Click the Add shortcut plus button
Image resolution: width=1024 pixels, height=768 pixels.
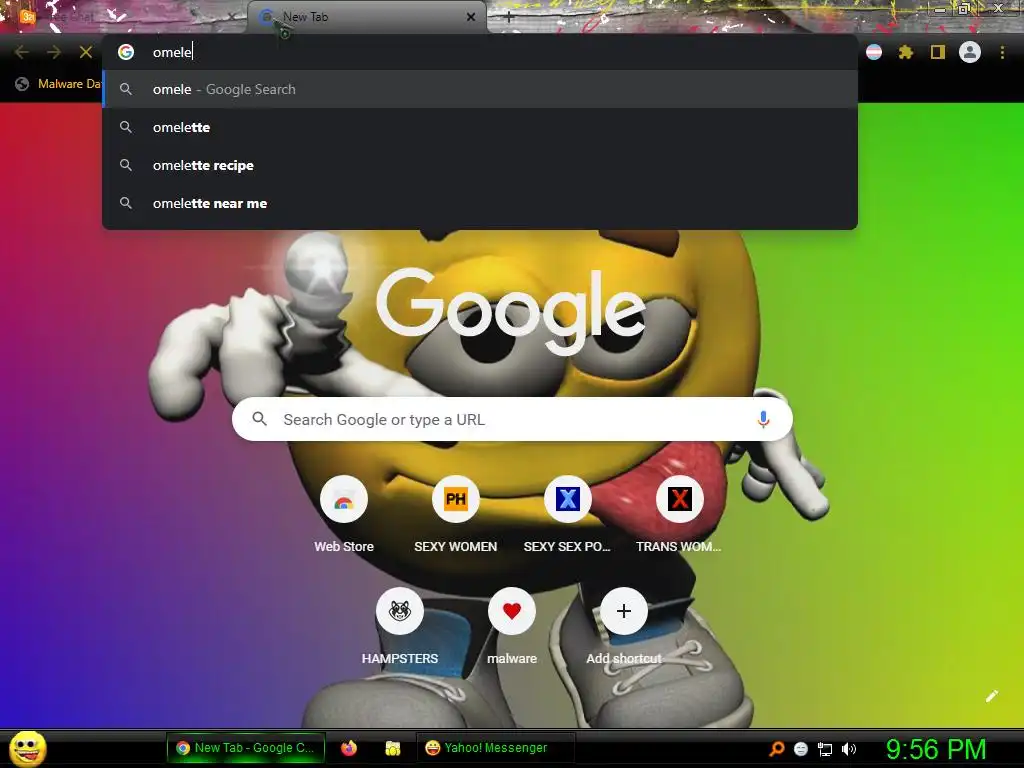[x=624, y=611]
